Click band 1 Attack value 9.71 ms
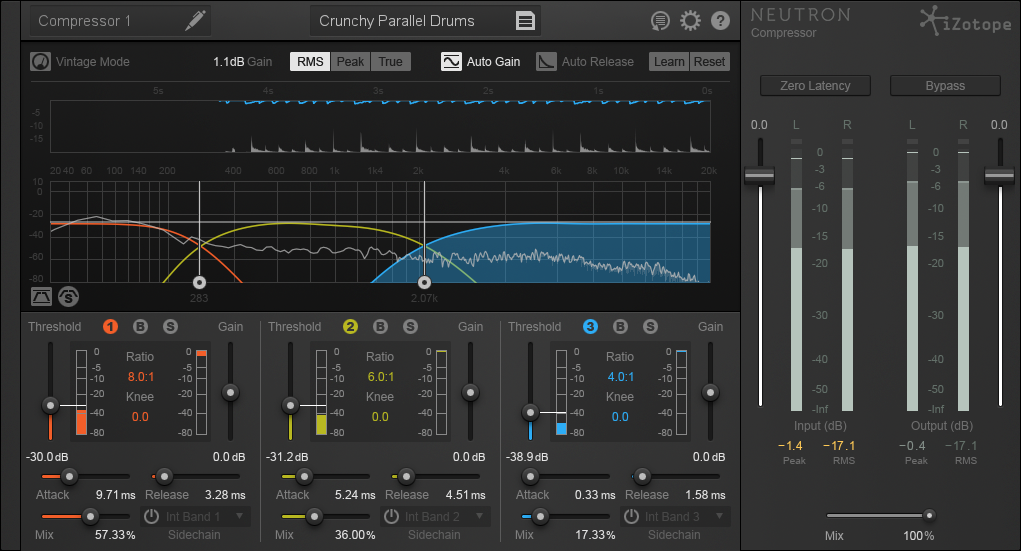1021x551 pixels. 115,495
